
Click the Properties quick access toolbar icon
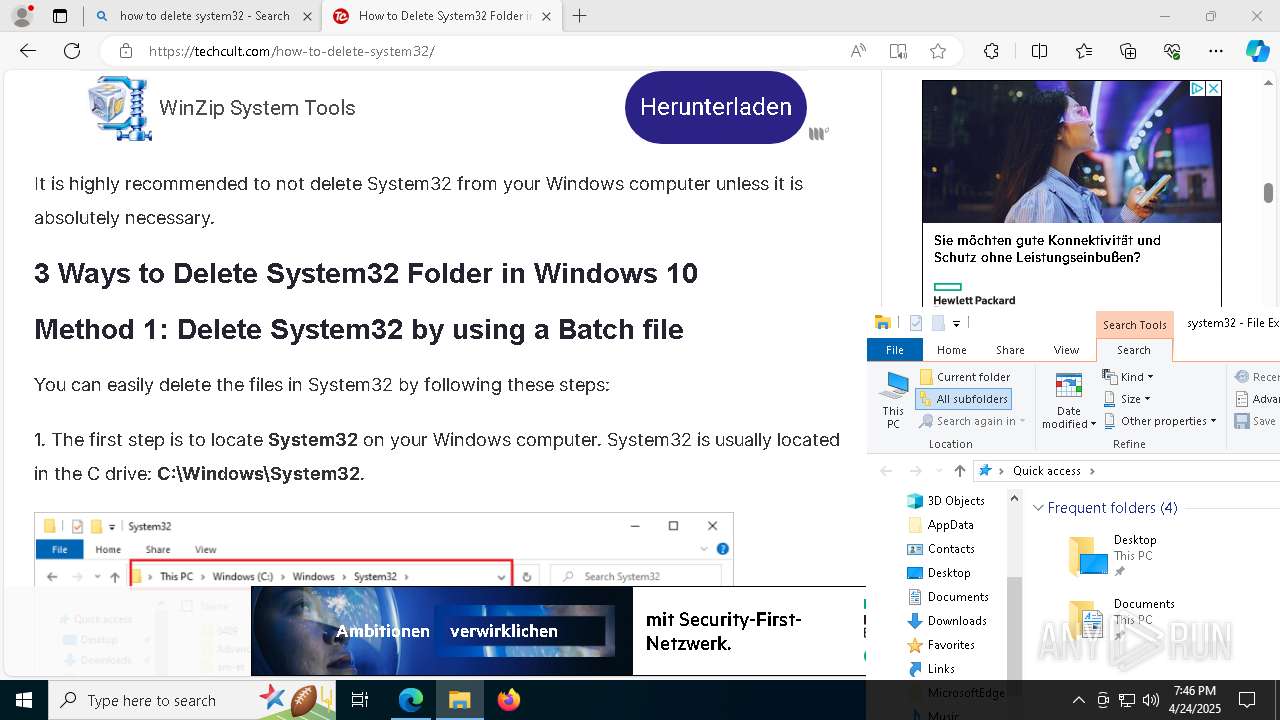(915, 323)
